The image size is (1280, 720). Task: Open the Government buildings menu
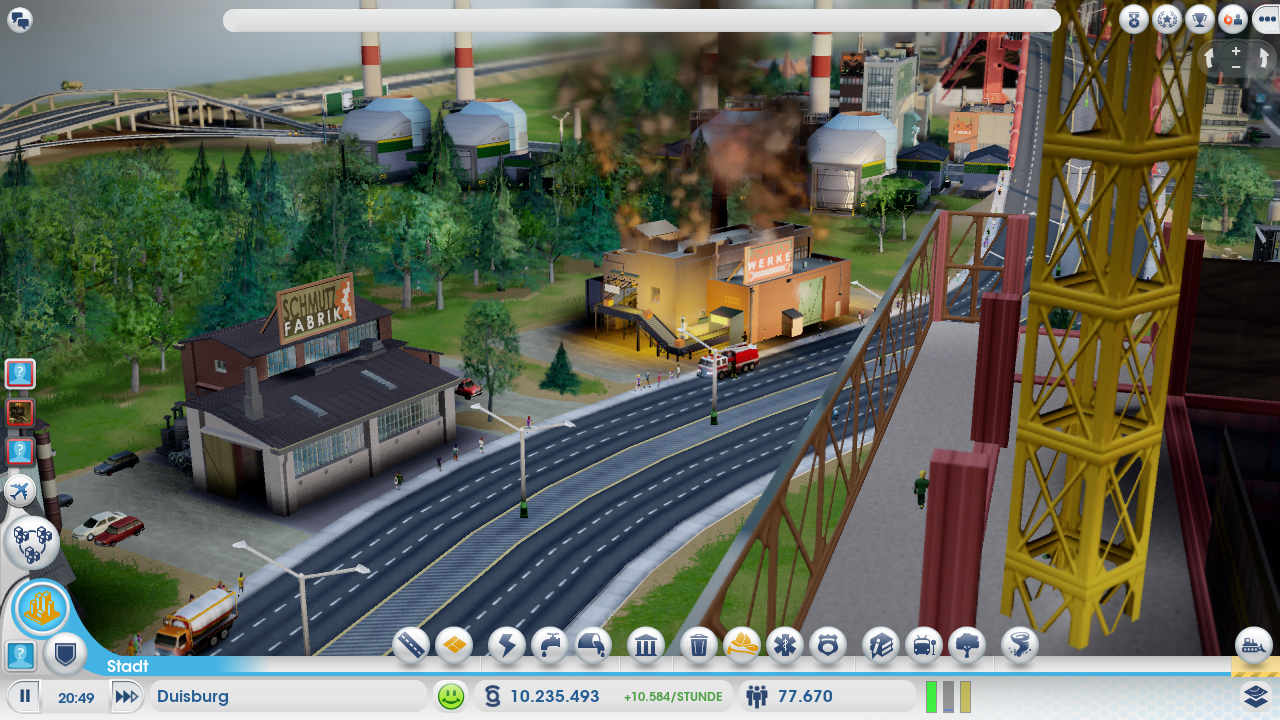[646, 645]
